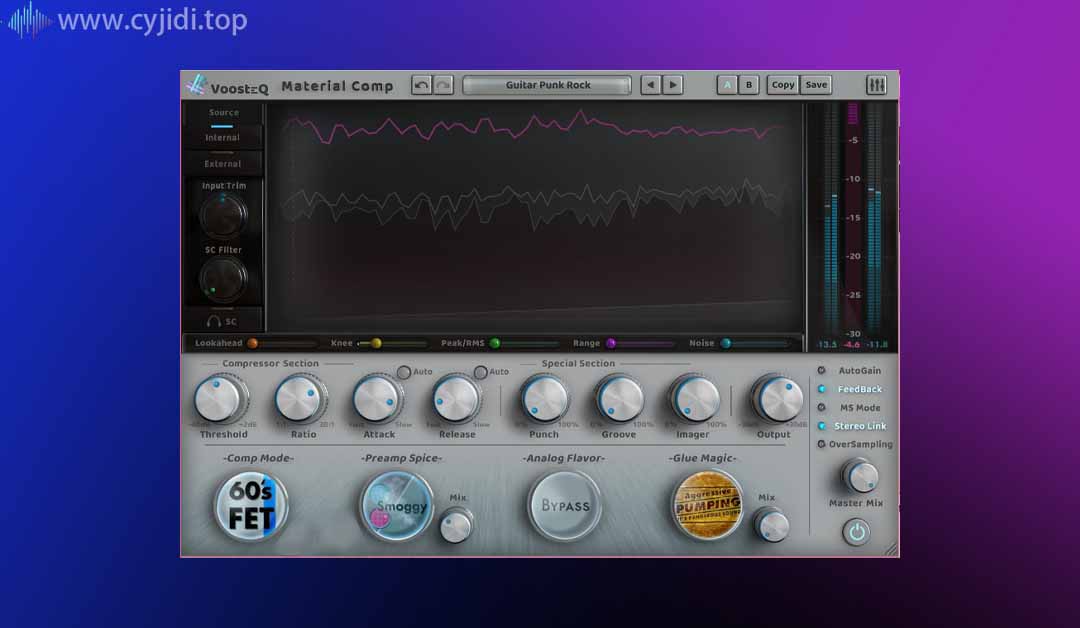Toggle Stereo Link option

tap(852, 426)
